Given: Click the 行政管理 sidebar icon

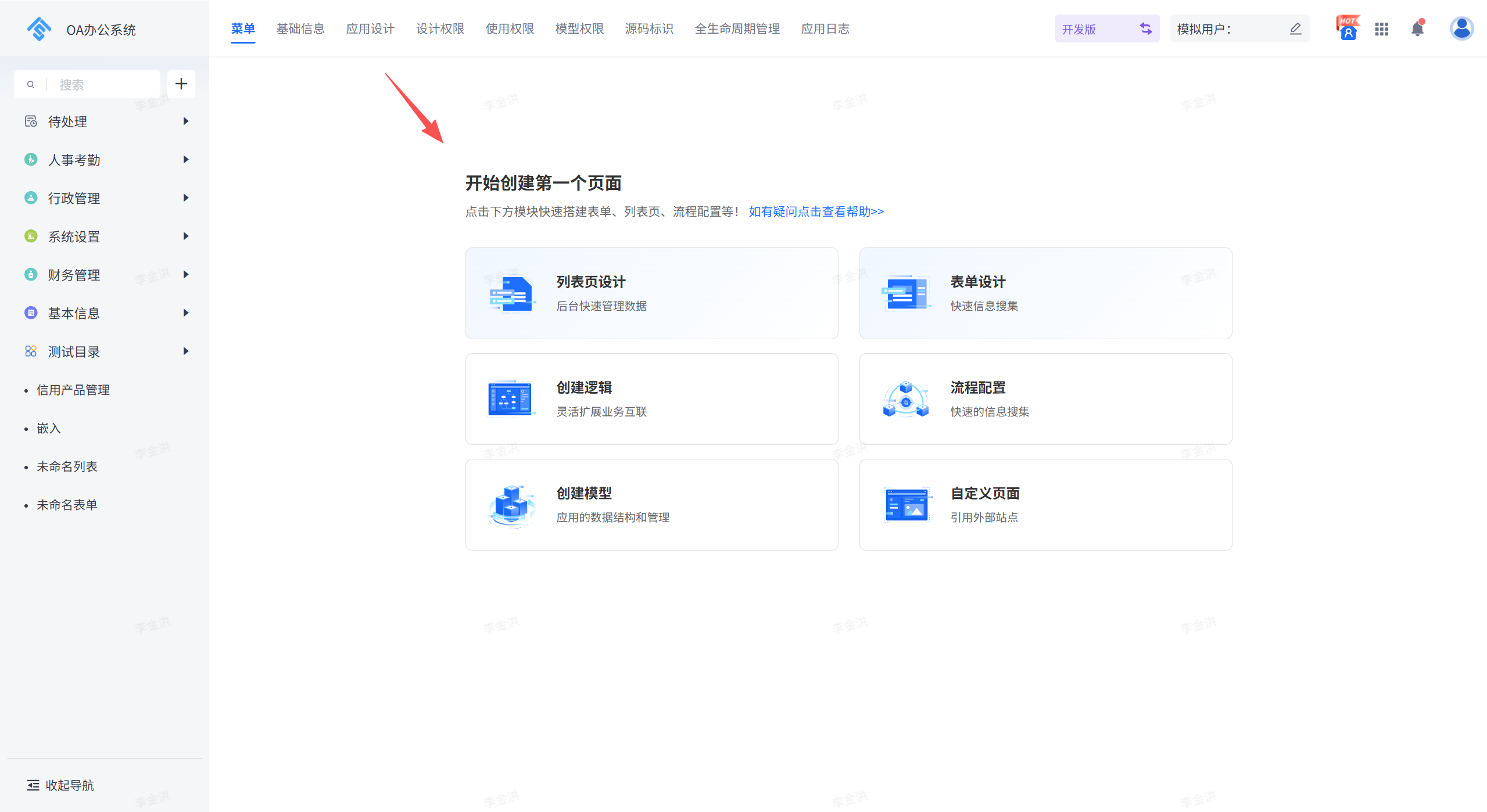Looking at the screenshot, I should [31, 197].
